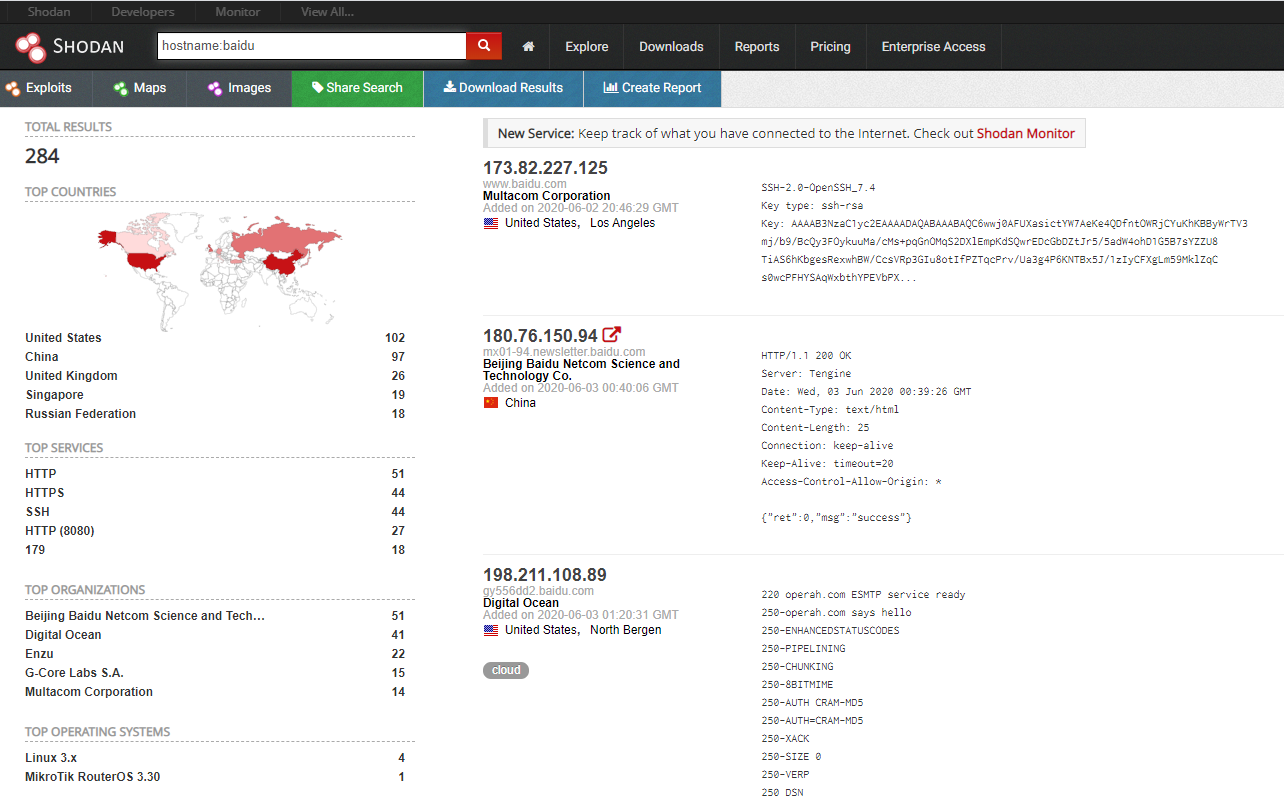Go to the home icon
The width and height of the screenshot is (1284, 806).
tap(528, 47)
